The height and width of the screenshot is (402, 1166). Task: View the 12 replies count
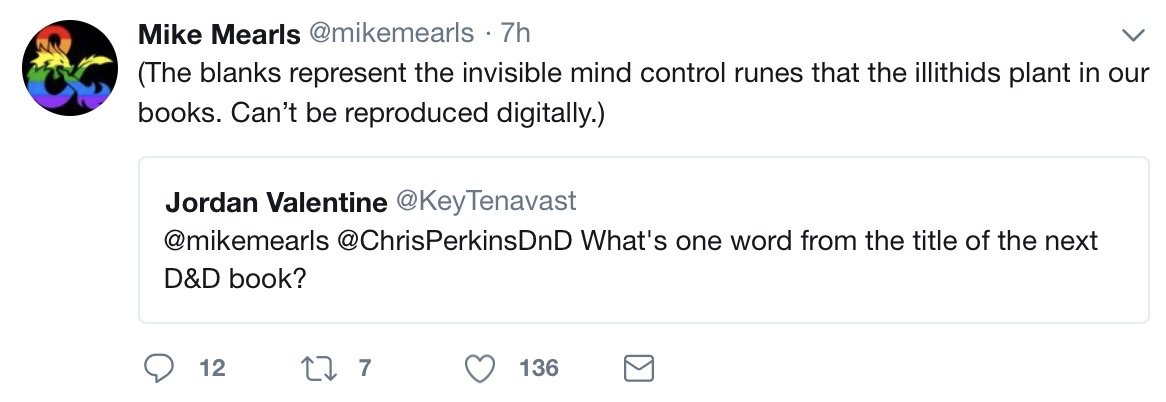tap(212, 368)
